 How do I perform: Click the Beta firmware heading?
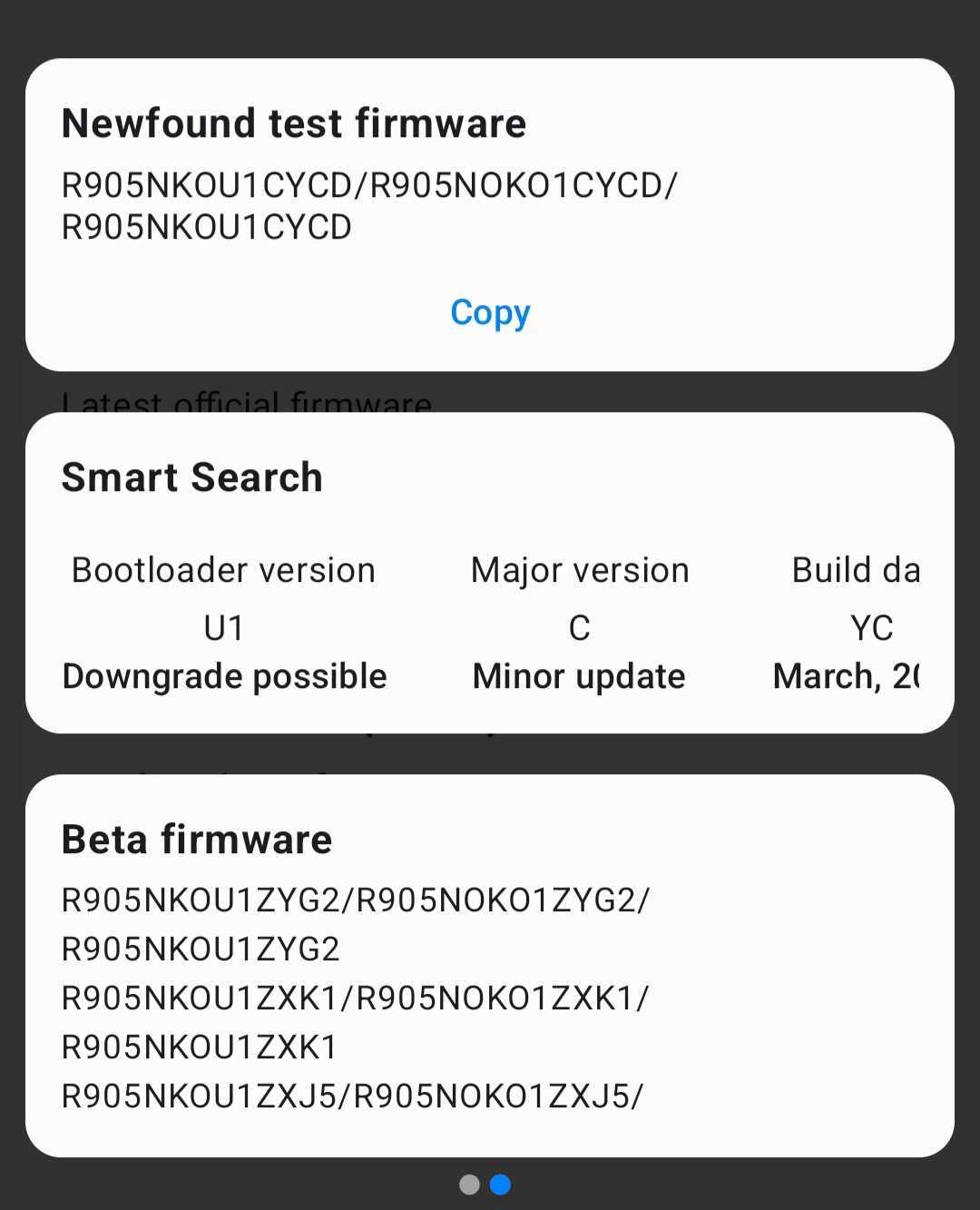click(196, 840)
